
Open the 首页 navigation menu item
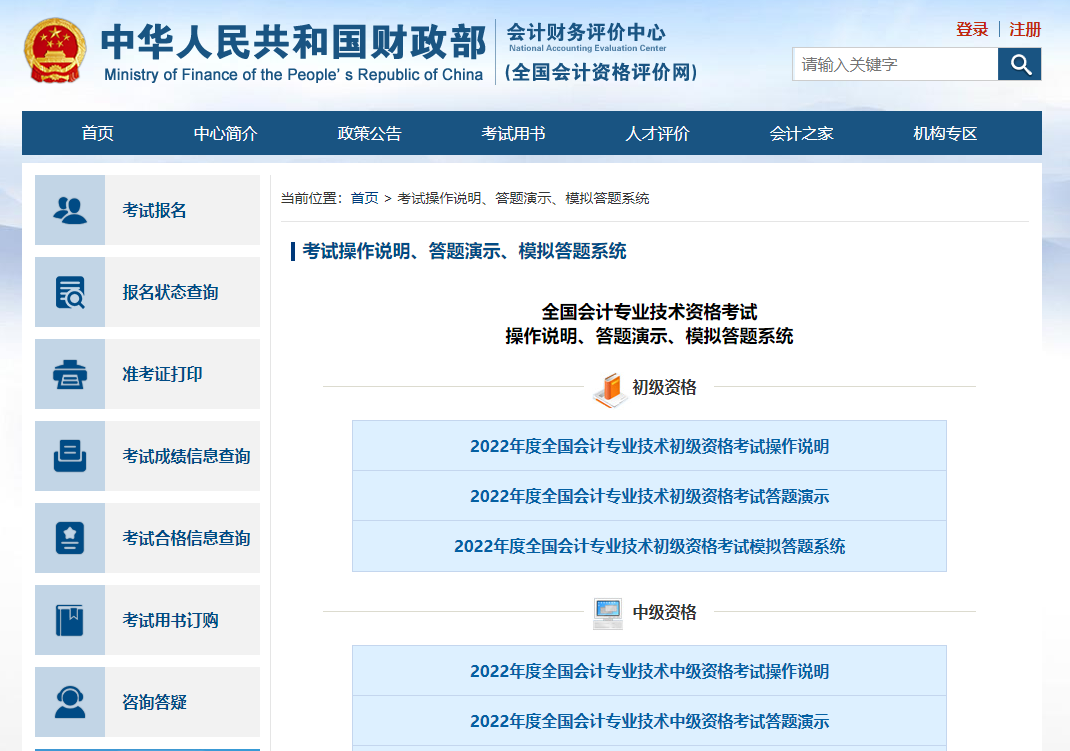[x=97, y=134]
